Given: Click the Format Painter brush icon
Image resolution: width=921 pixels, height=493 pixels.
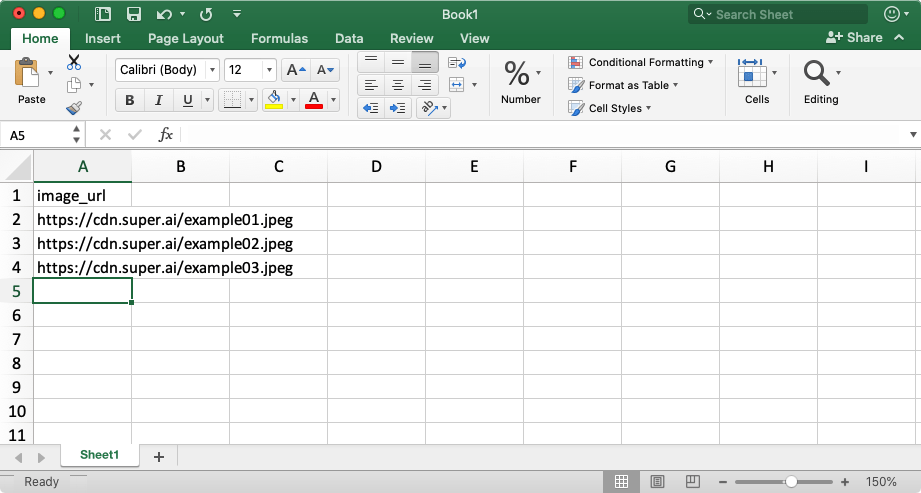Looking at the screenshot, I should (74, 108).
